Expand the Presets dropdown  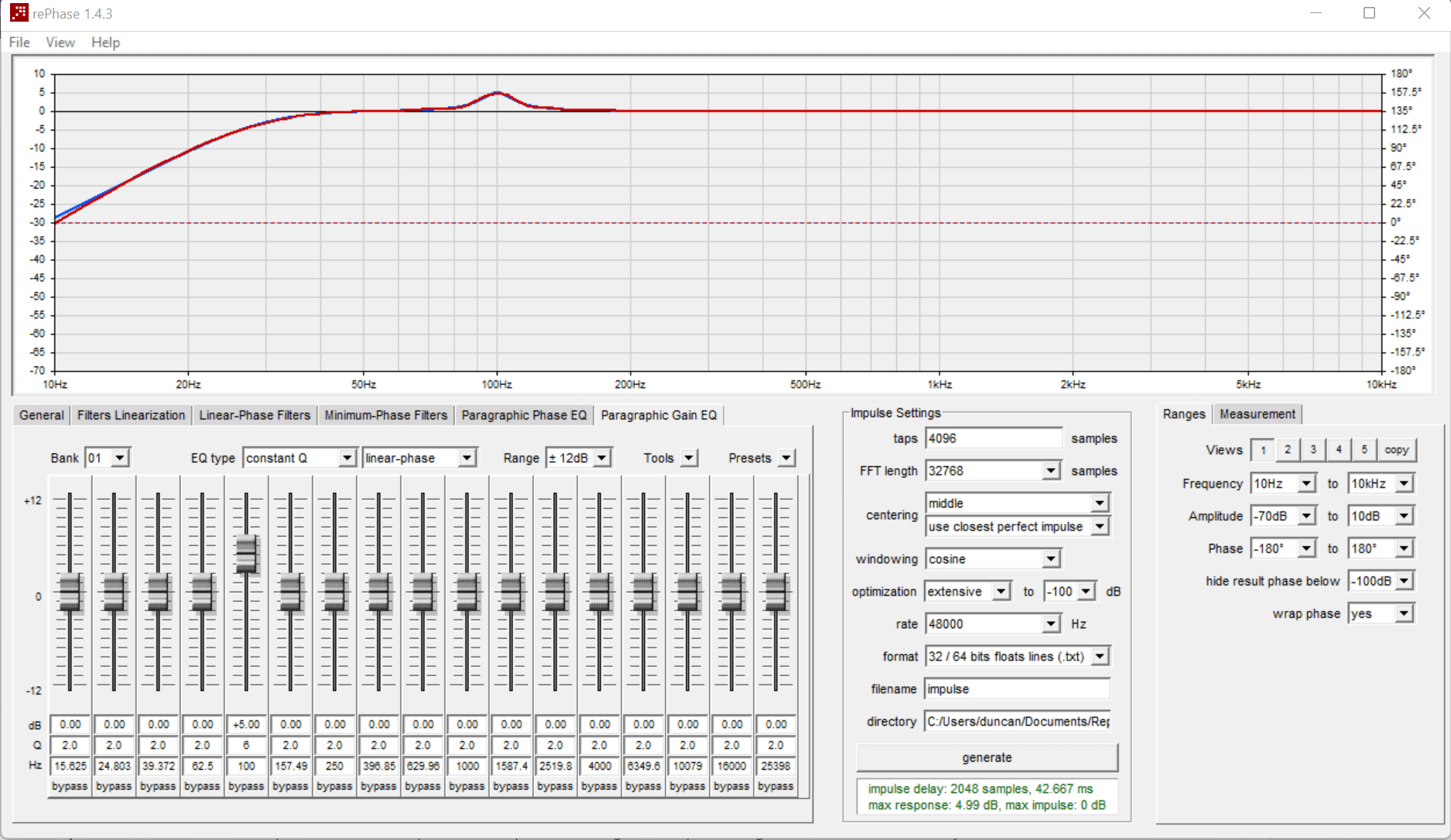[786, 458]
